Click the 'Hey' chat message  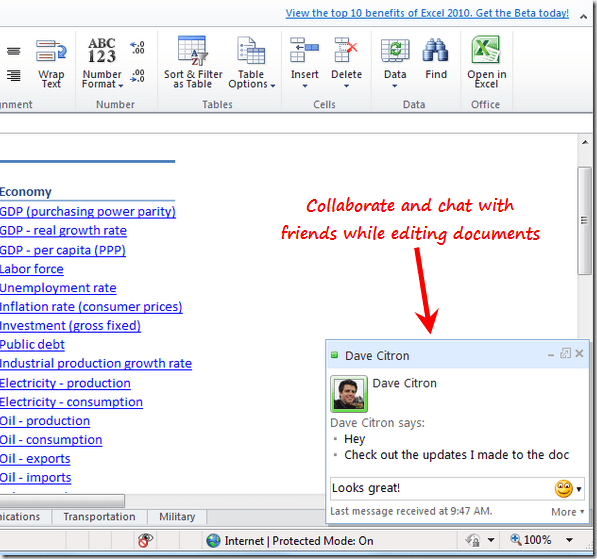coord(354,439)
